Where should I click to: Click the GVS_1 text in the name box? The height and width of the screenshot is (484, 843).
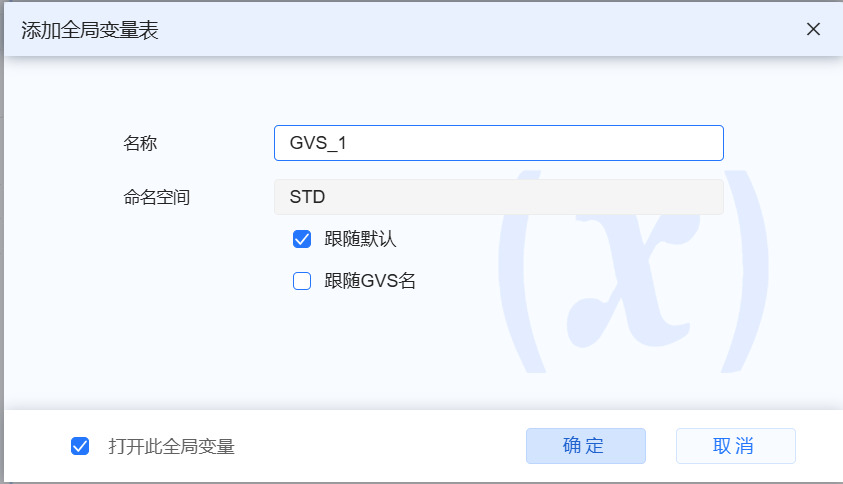[x=318, y=143]
